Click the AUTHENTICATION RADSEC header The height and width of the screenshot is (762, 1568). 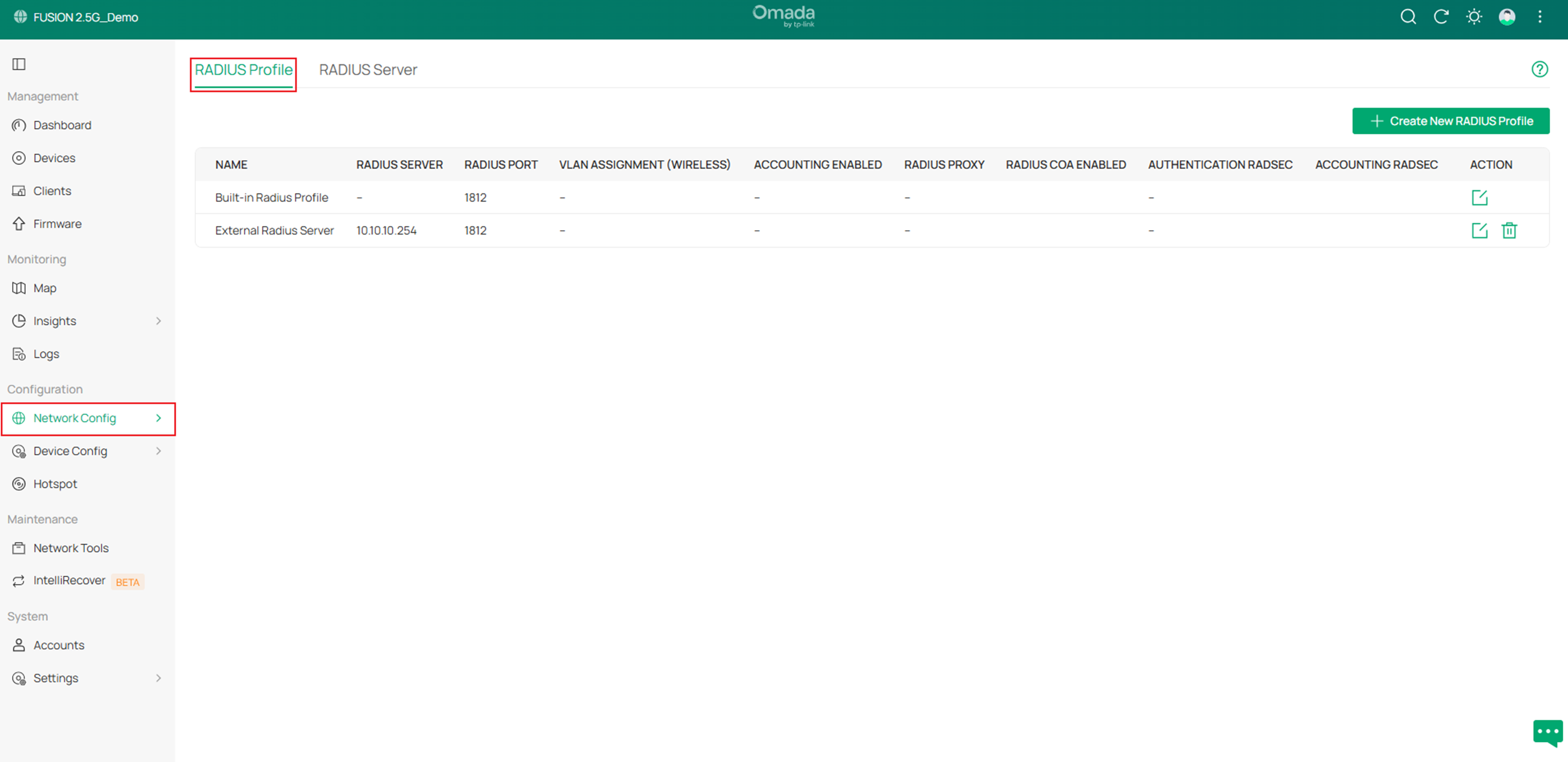[x=1221, y=164]
